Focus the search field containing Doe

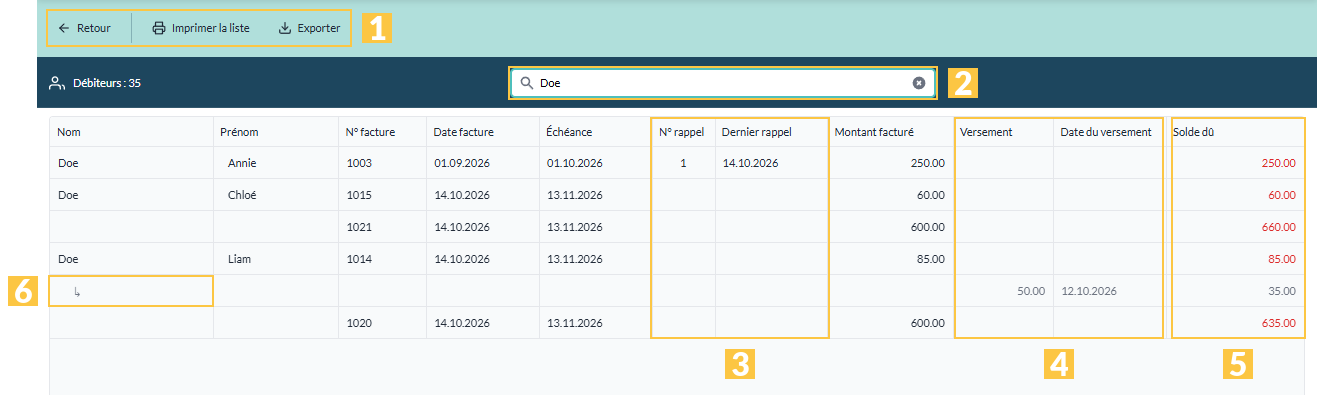pos(723,83)
